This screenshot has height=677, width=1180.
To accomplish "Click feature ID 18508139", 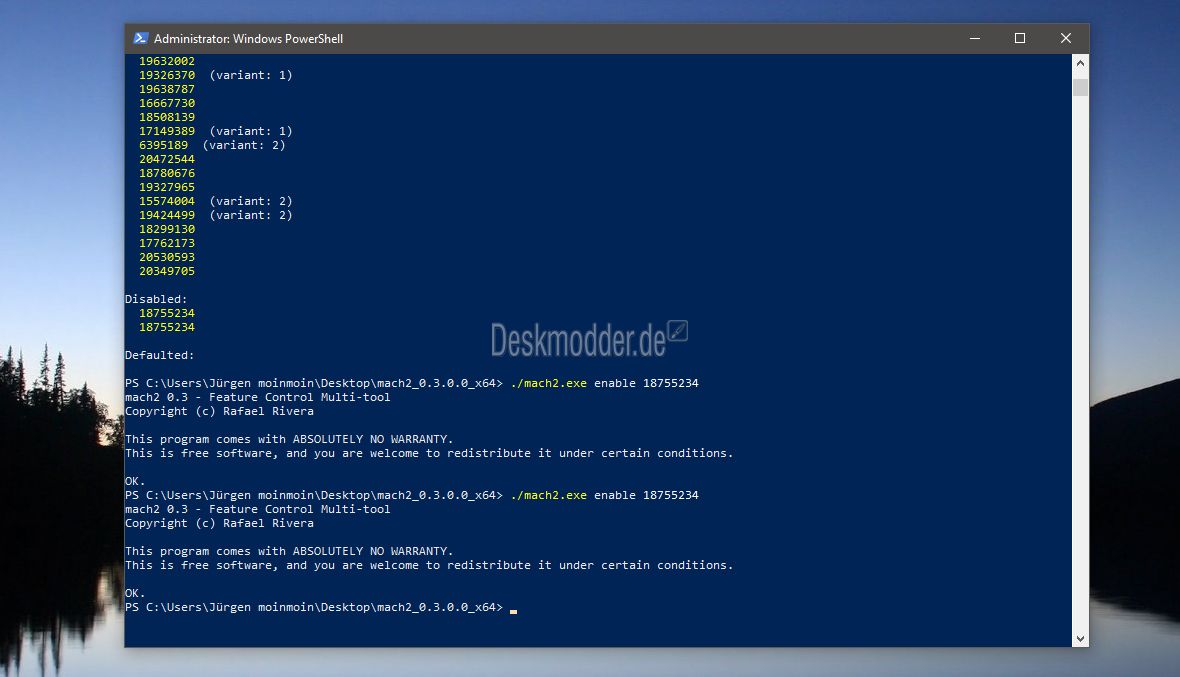I will point(167,117).
